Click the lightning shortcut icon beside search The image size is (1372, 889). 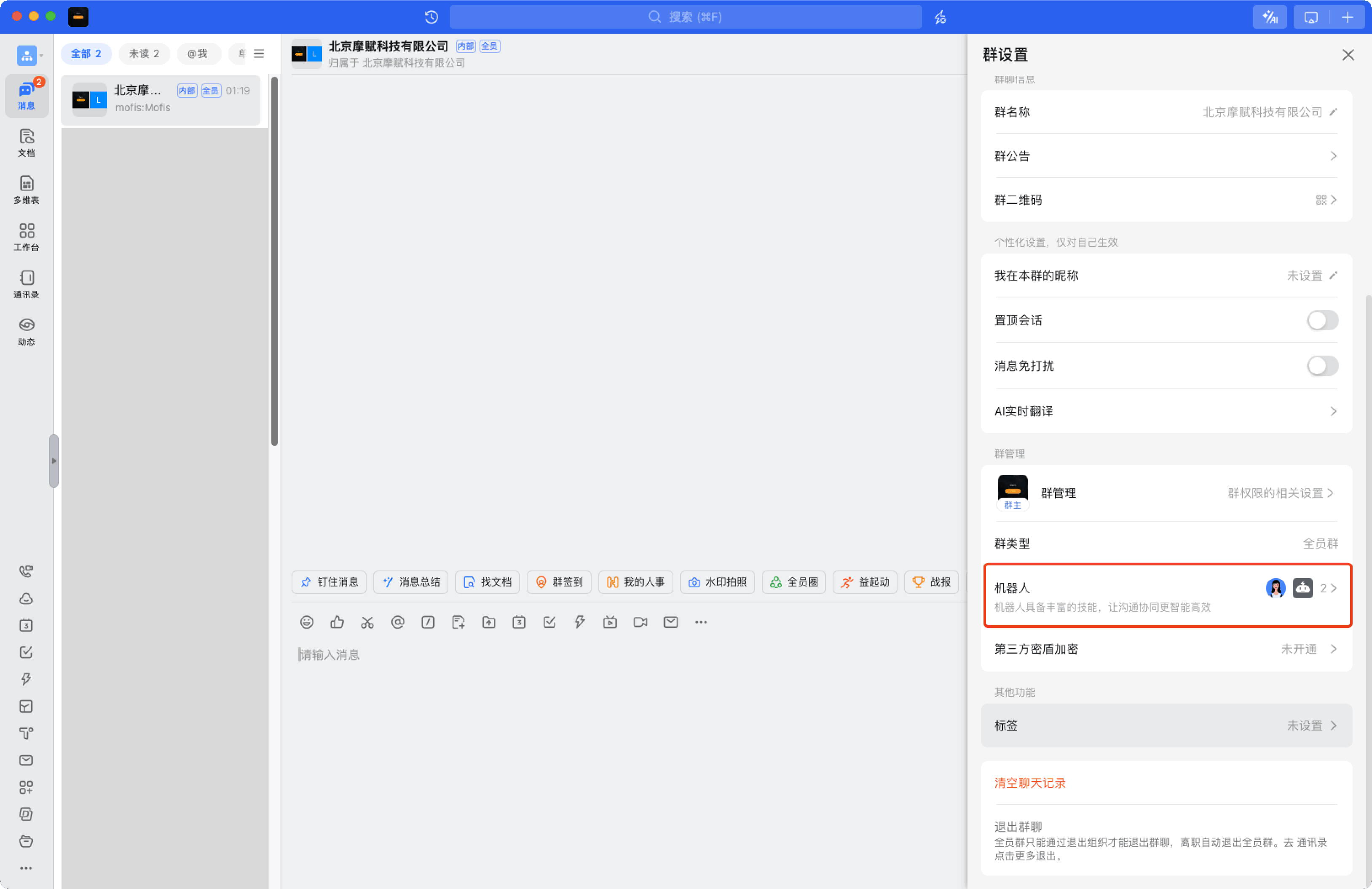(x=940, y=17)
